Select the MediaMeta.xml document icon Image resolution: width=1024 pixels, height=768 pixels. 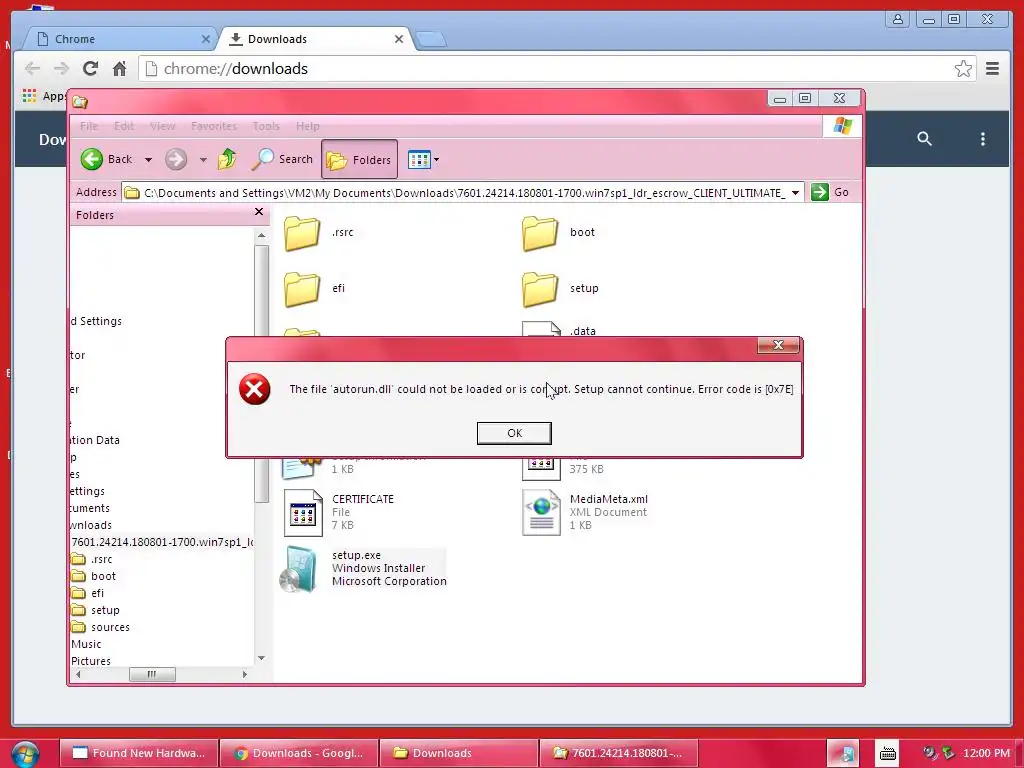(x=541, y=513)
